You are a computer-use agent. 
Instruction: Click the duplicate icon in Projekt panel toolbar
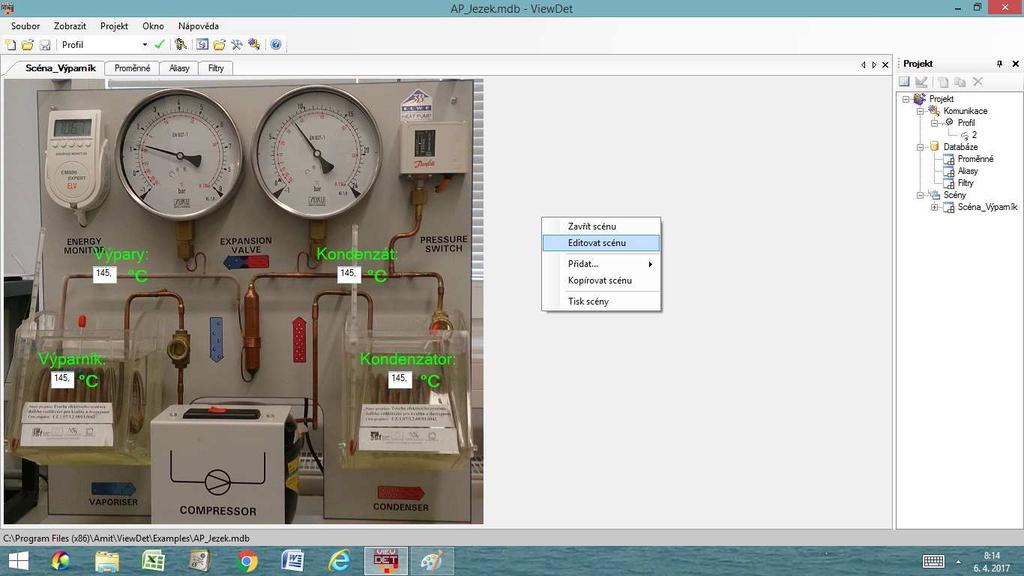point(959,82)
